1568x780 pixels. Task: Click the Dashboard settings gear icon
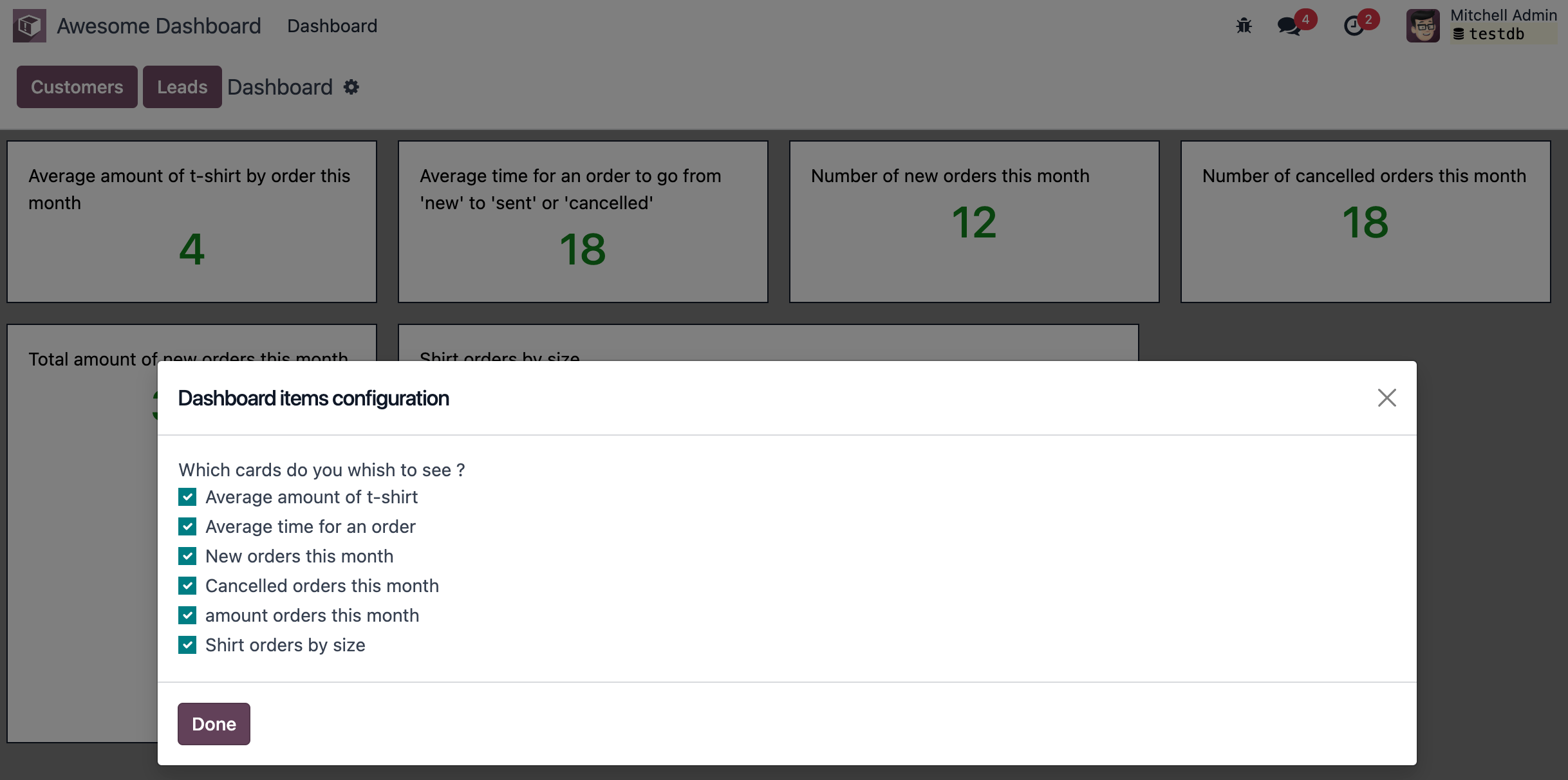point(352,87)
